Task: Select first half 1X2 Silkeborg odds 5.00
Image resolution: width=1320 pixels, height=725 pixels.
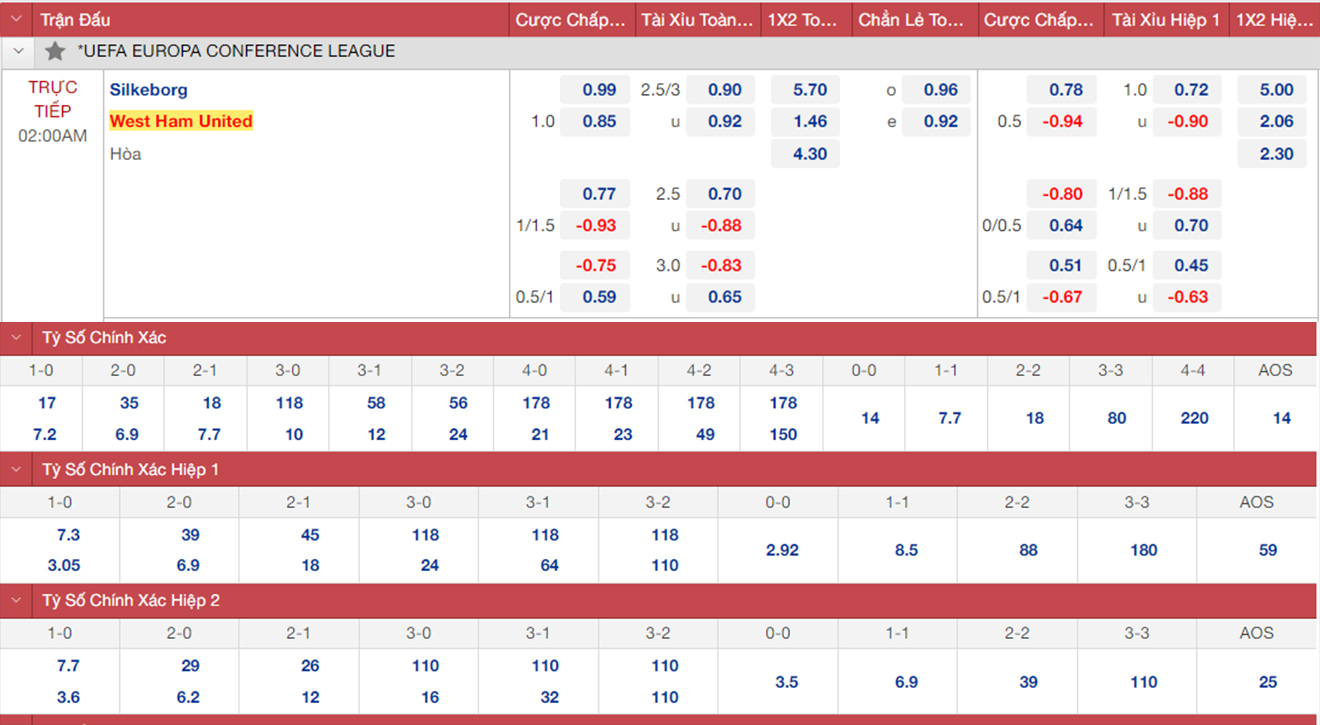Action: click(1276, 90)
